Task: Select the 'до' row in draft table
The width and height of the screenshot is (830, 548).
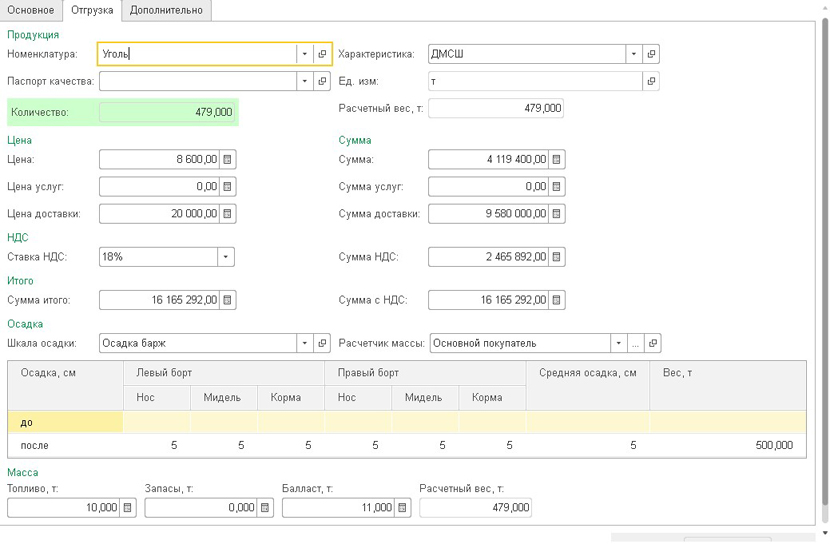Action: [x=65, y=422]
